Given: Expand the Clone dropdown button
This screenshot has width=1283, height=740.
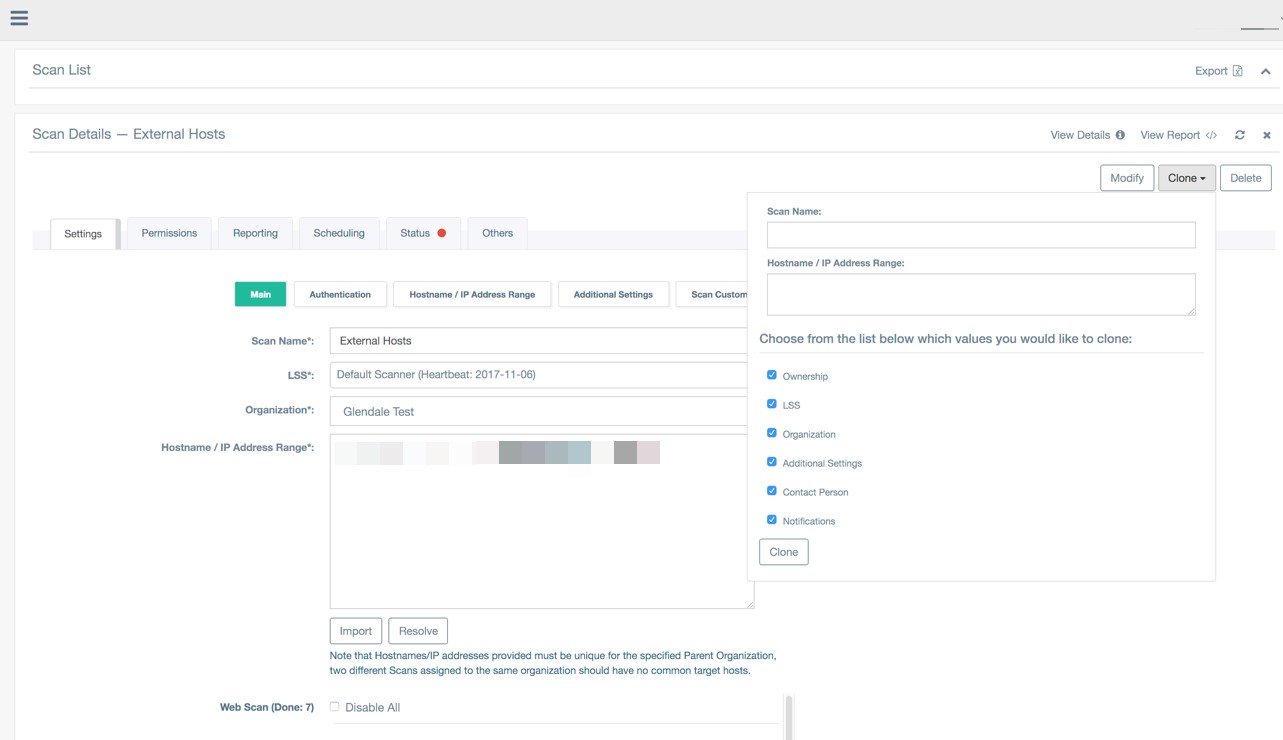Looking at the screenshot, I should pyautogui.click(x=1186, y=178).
